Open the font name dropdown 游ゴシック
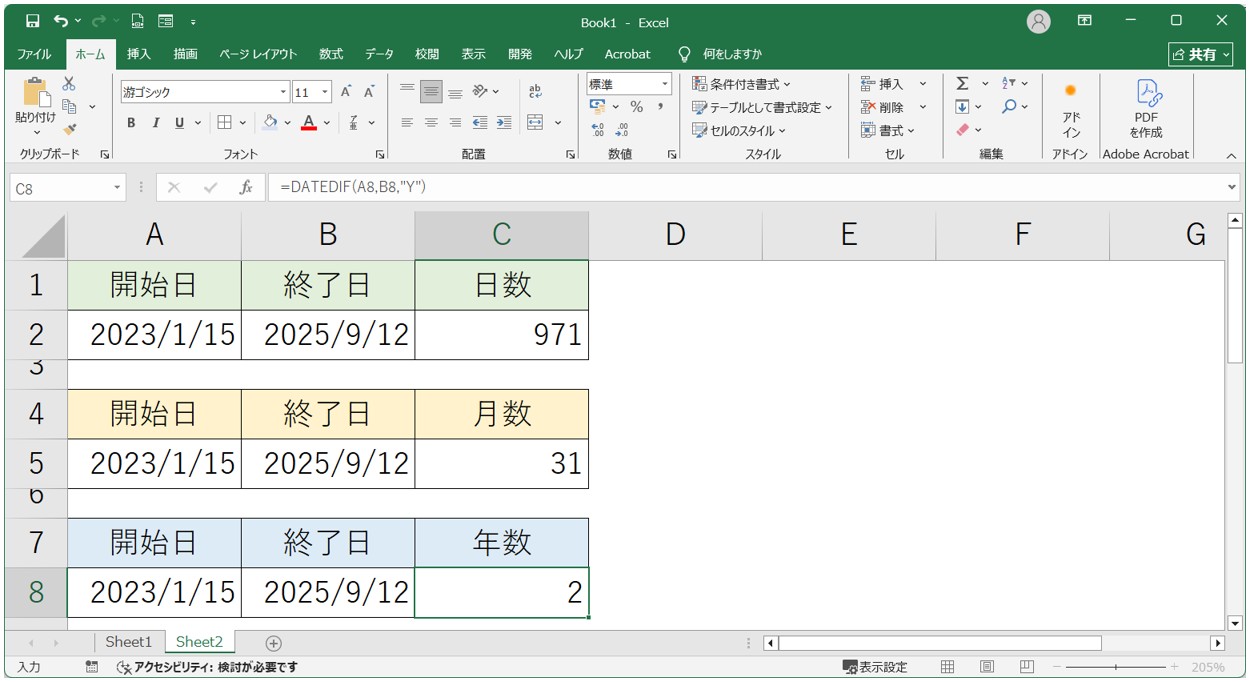 (283, 92)
